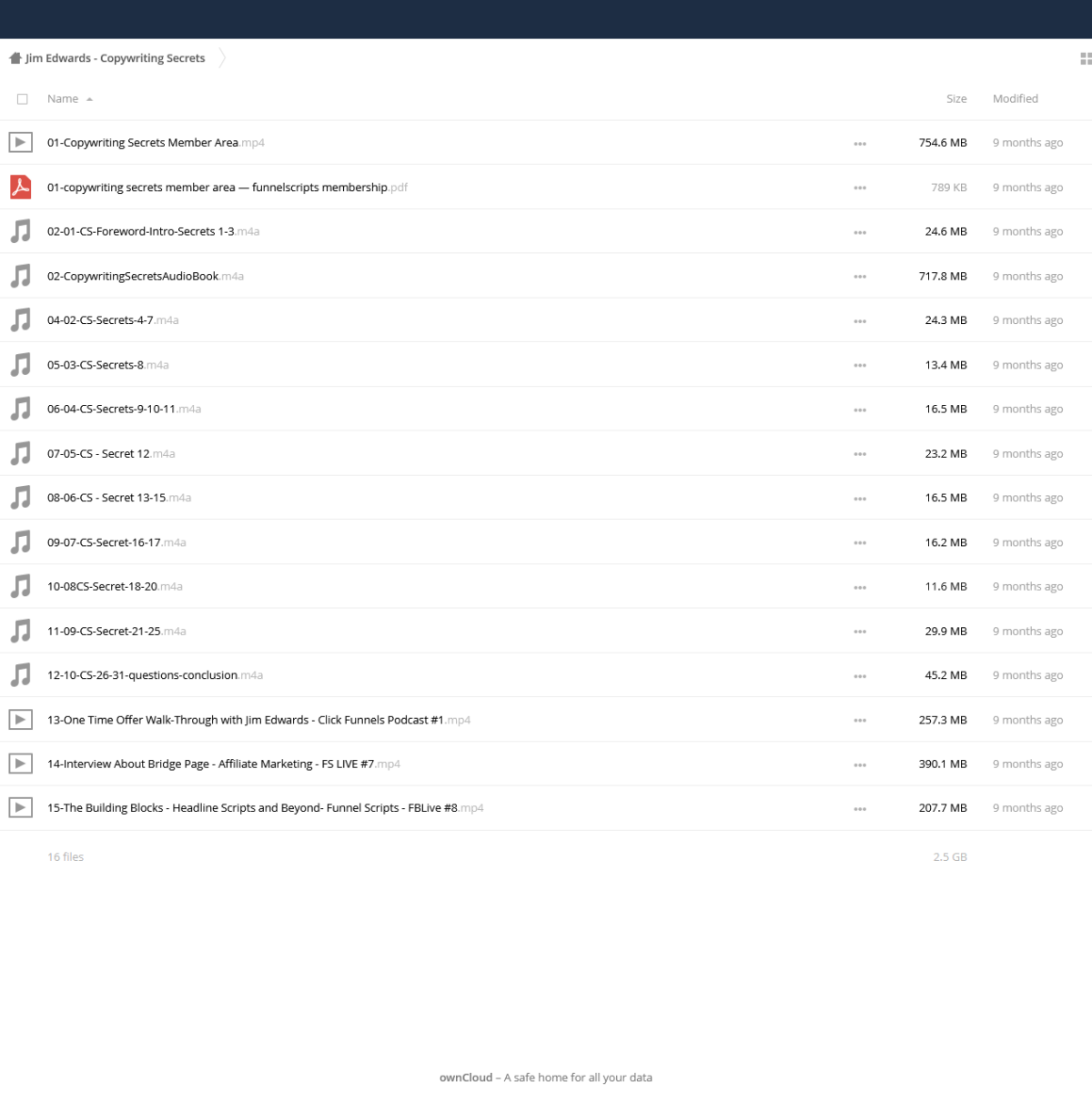Click audio icon for 04-02-CS-Secrets-4-7
This screenshot has width=1092, height=1103.
click(21, 319)
